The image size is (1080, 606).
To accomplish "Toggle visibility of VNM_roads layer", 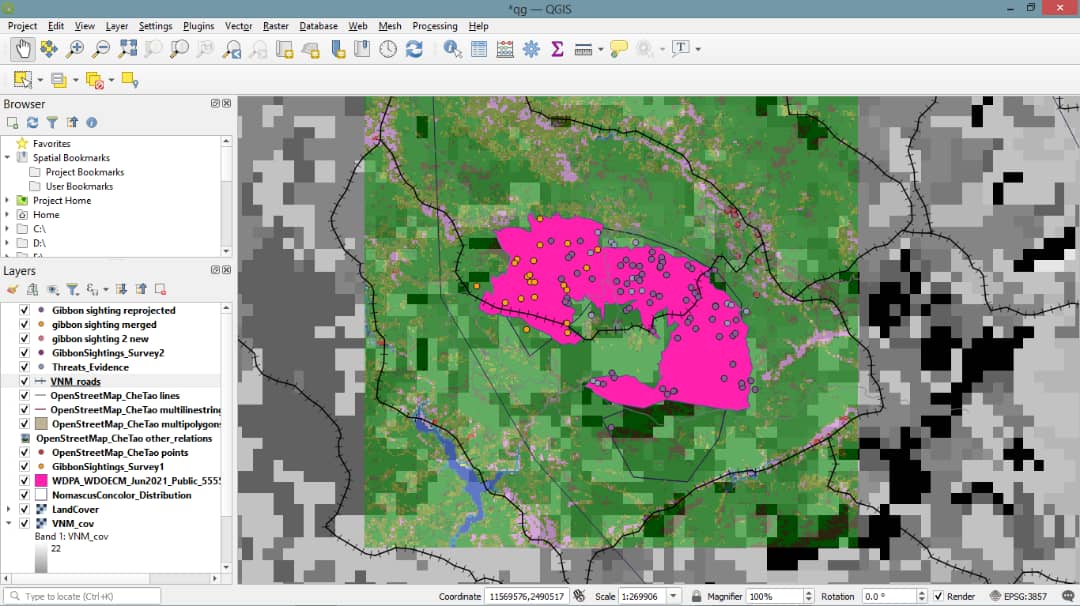I will [x=24, y=381].
